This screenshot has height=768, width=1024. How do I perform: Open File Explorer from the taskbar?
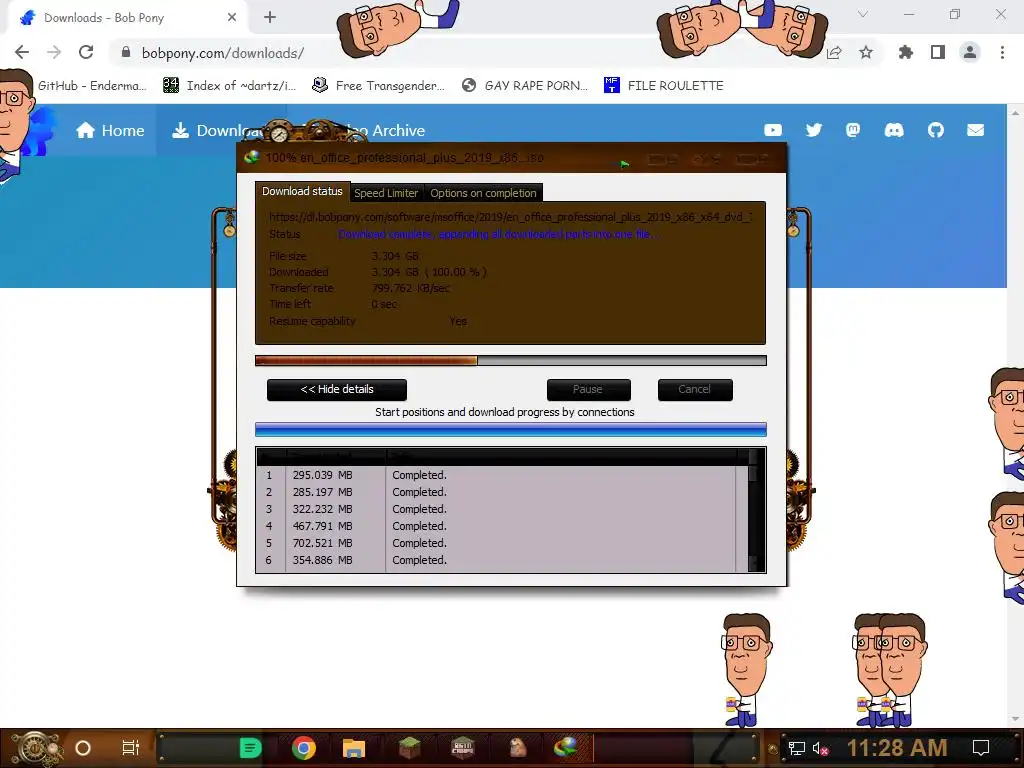click(354, 748)
